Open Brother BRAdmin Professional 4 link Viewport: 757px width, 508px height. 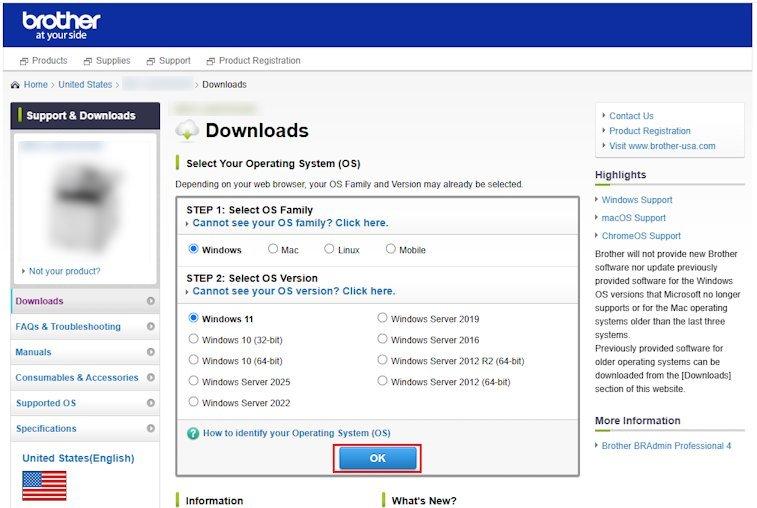pos(666,446)
